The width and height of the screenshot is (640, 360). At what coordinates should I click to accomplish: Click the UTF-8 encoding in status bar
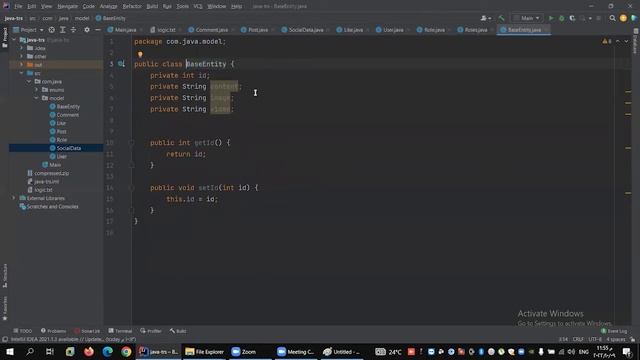pyautogui.click(x=595, y=339)
